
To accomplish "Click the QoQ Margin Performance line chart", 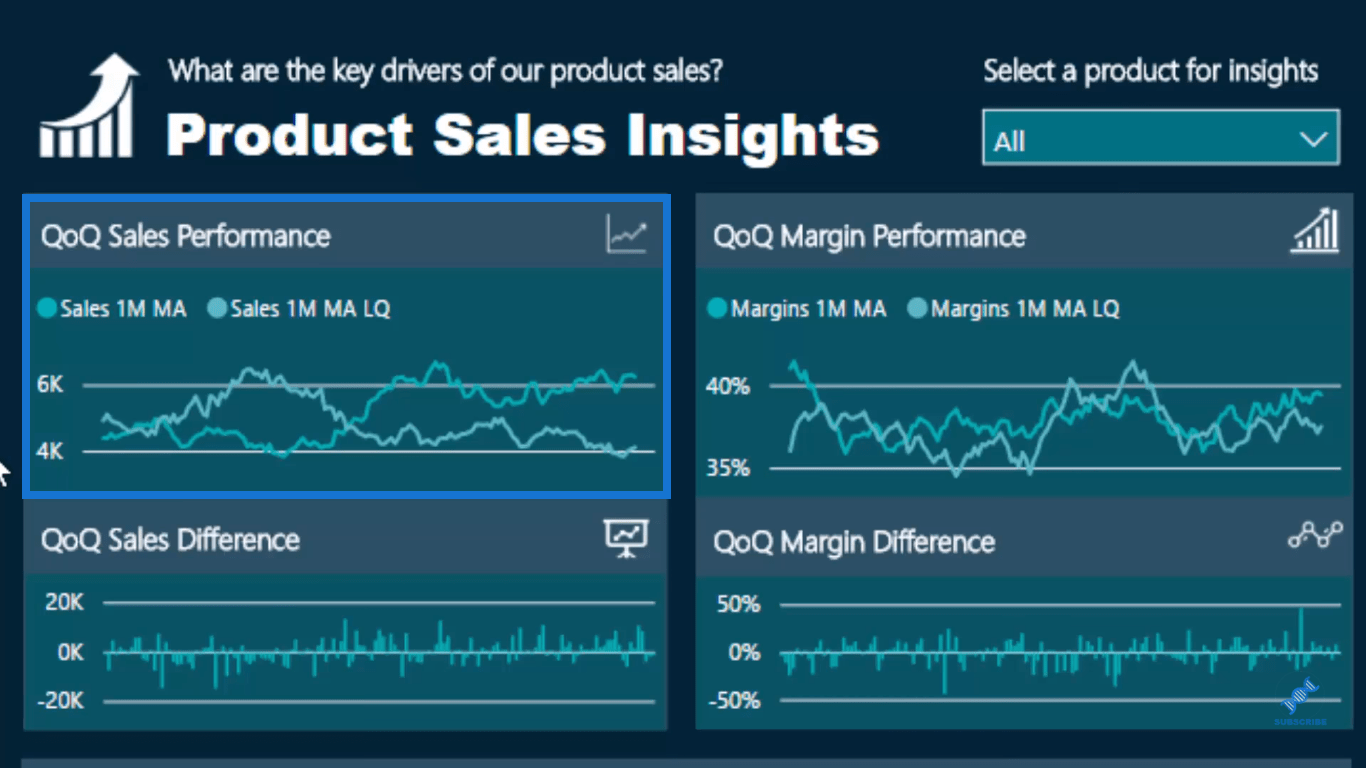I will pos(1058,418).
